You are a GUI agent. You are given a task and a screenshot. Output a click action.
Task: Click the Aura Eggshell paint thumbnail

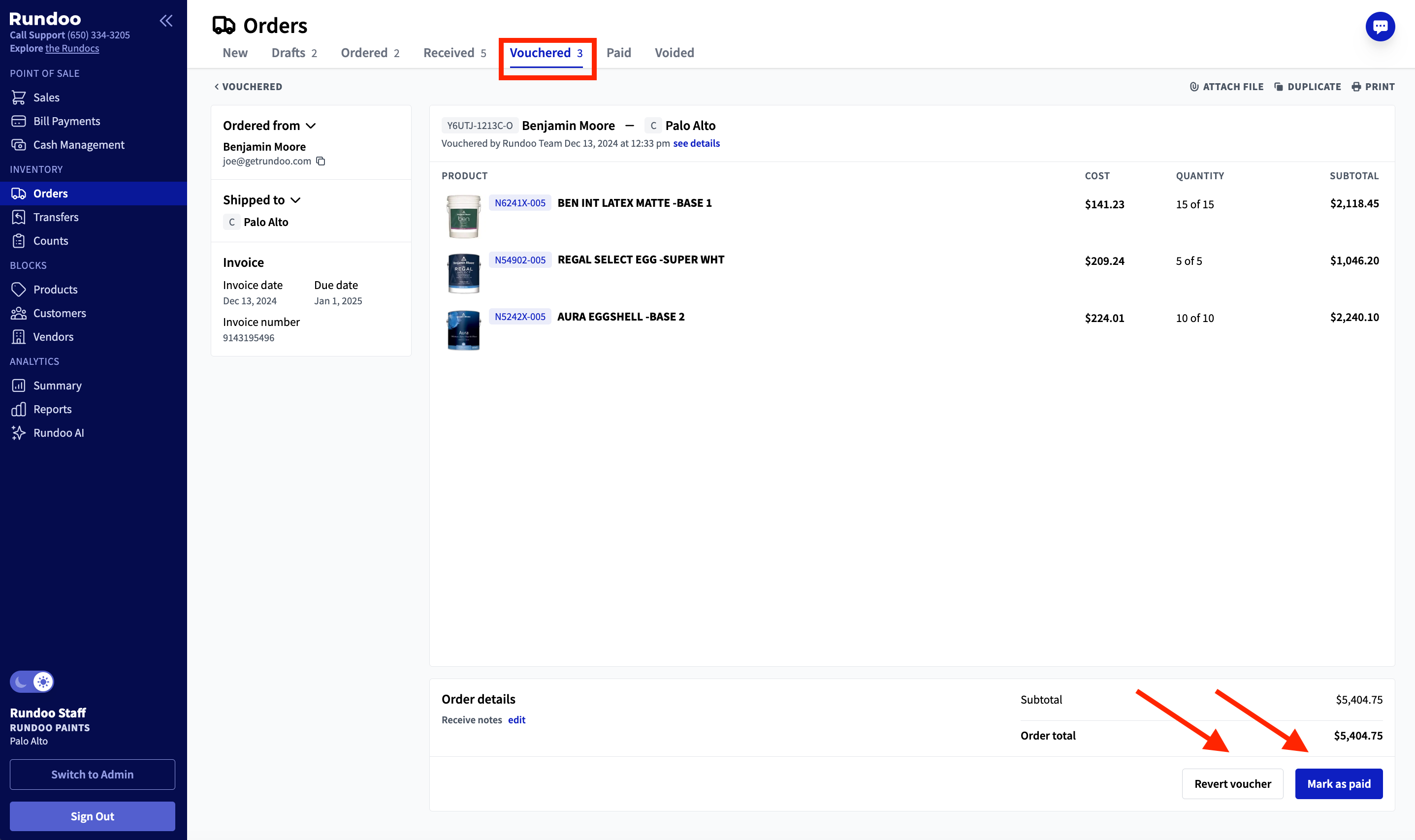coord(464,330)
